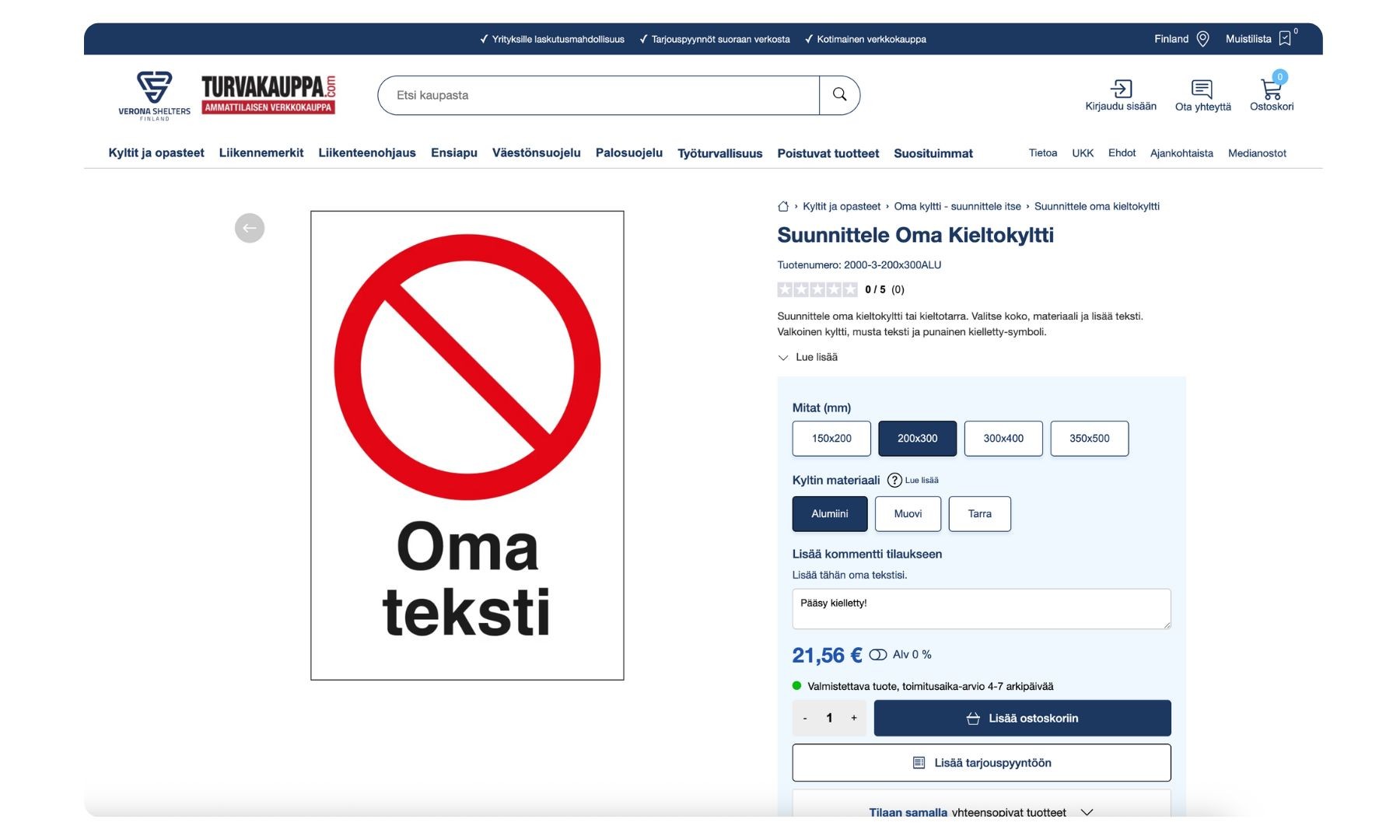Click the Verona Shelters logo
Viewport: 1400px width, 840px height.
[x=154, y=96]
